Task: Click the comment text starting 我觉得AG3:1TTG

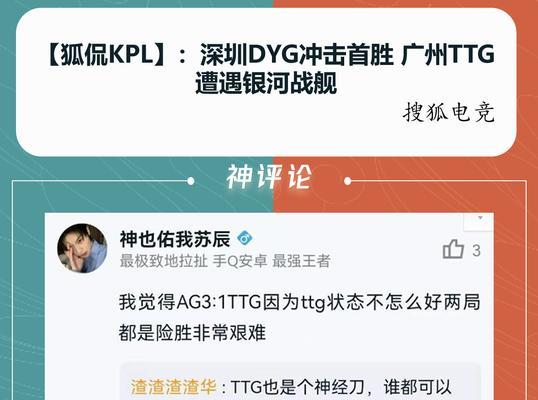Action: point(299,303)
